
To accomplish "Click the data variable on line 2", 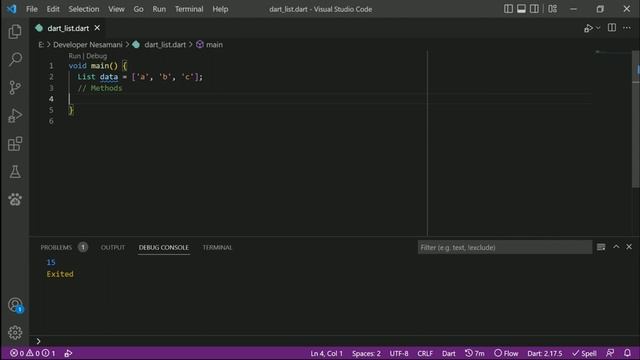I will pyautogui.click(x=109, y=77).
